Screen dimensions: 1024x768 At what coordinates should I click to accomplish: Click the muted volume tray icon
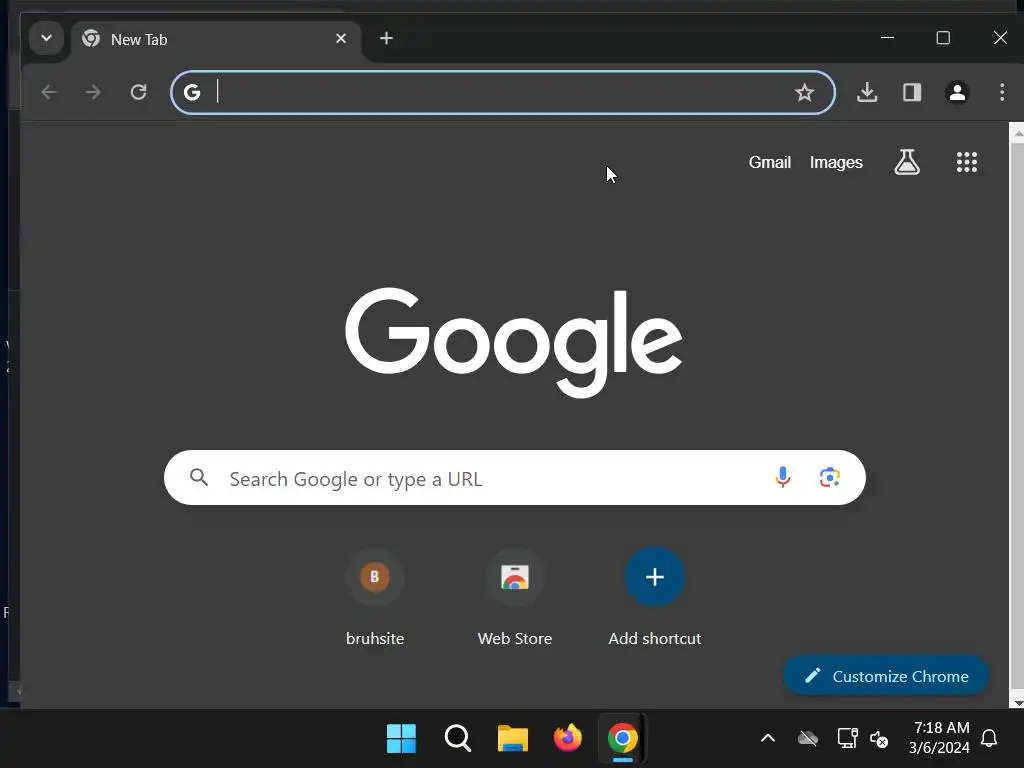point(879,739)
